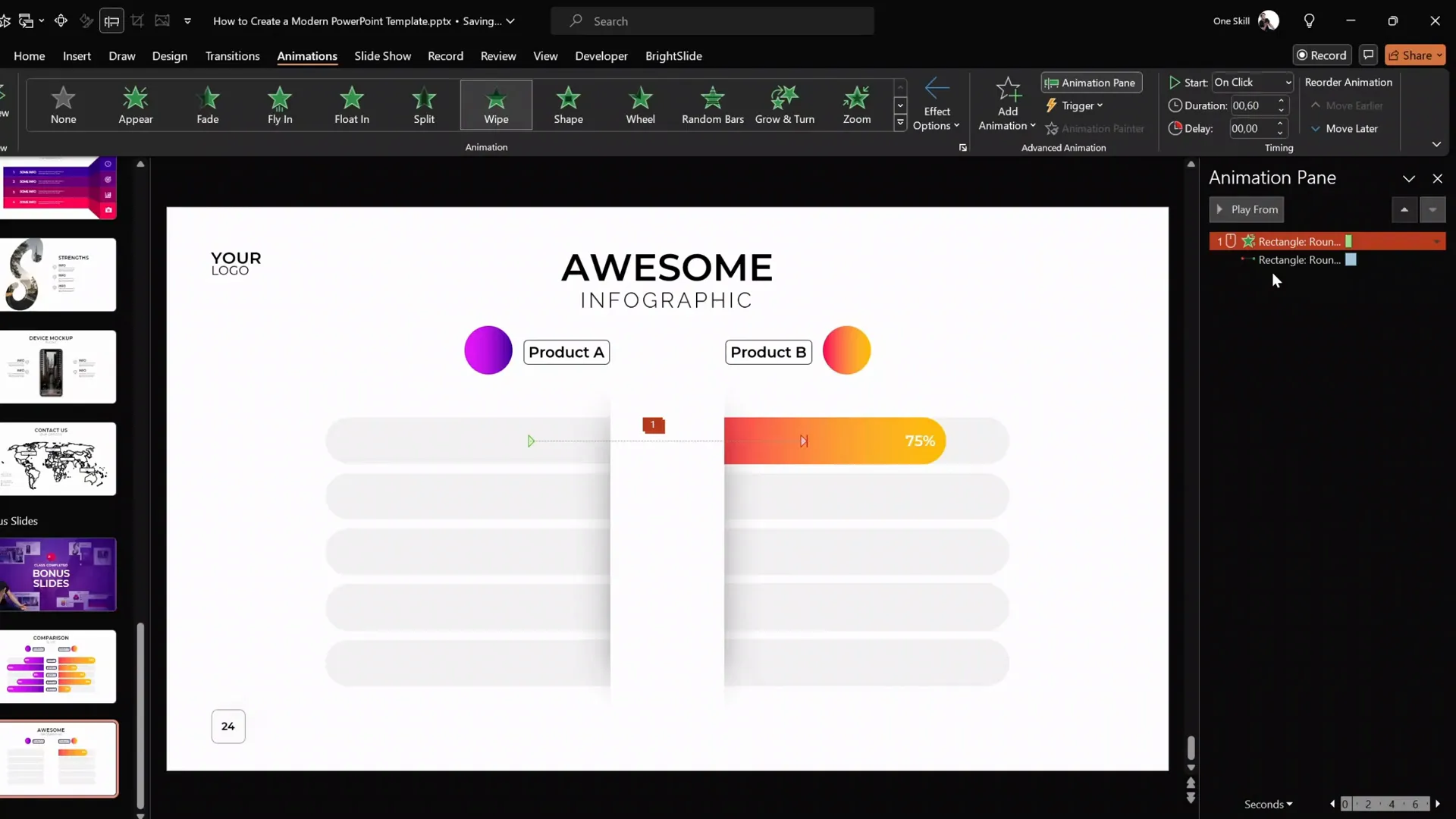Apply the Split animation effect
This screenshot has width=1456, height=819.
pyautogui.click(x=424, y=105)
